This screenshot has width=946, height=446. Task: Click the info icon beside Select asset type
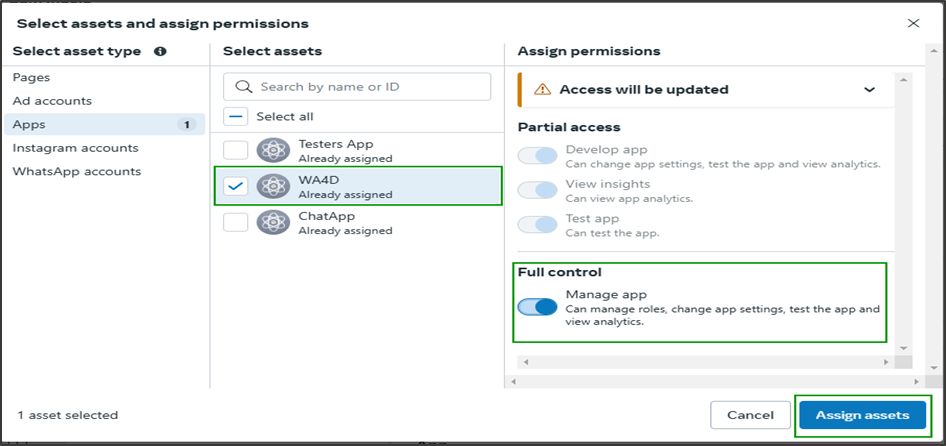point(160,51)
